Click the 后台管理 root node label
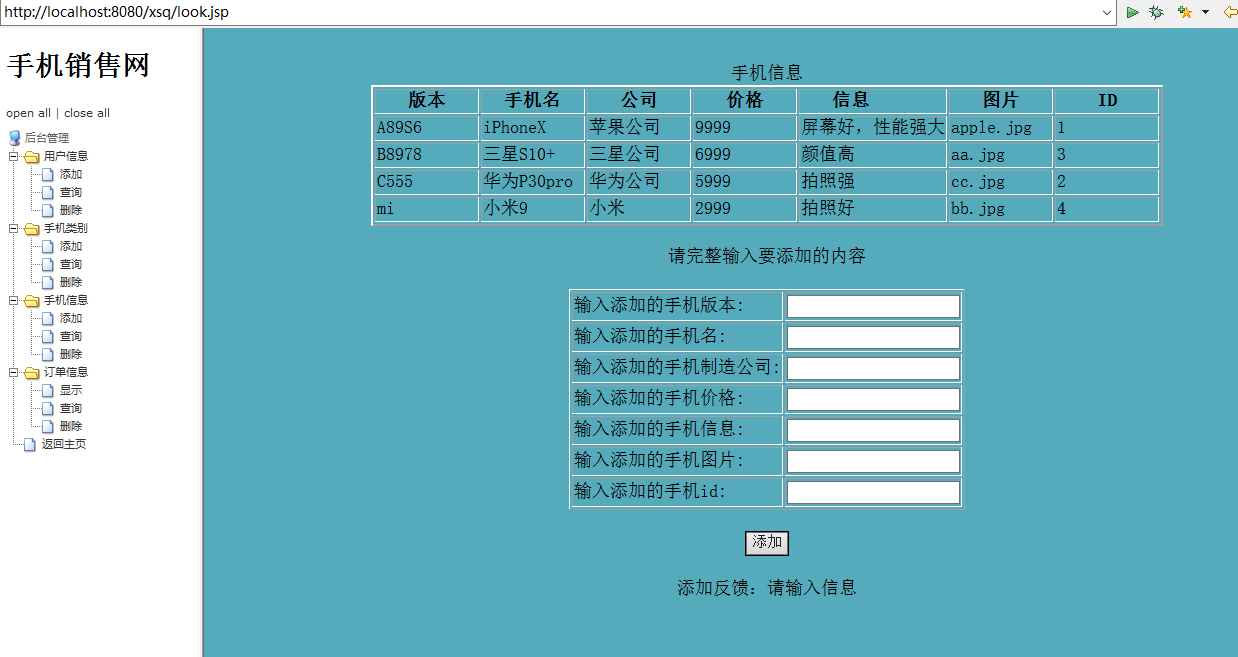 [x=47, y=138]
